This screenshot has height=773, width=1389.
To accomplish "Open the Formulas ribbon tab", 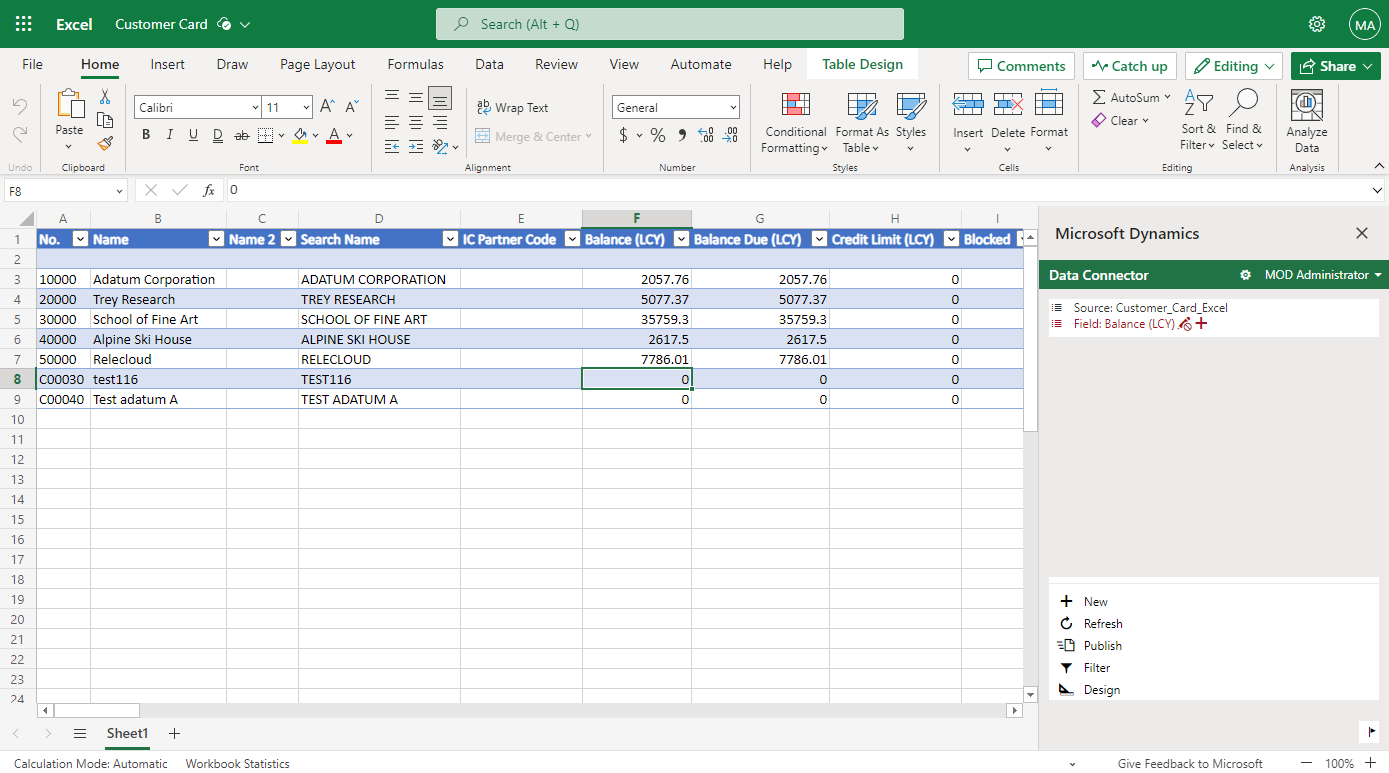I will click(415, 63).
